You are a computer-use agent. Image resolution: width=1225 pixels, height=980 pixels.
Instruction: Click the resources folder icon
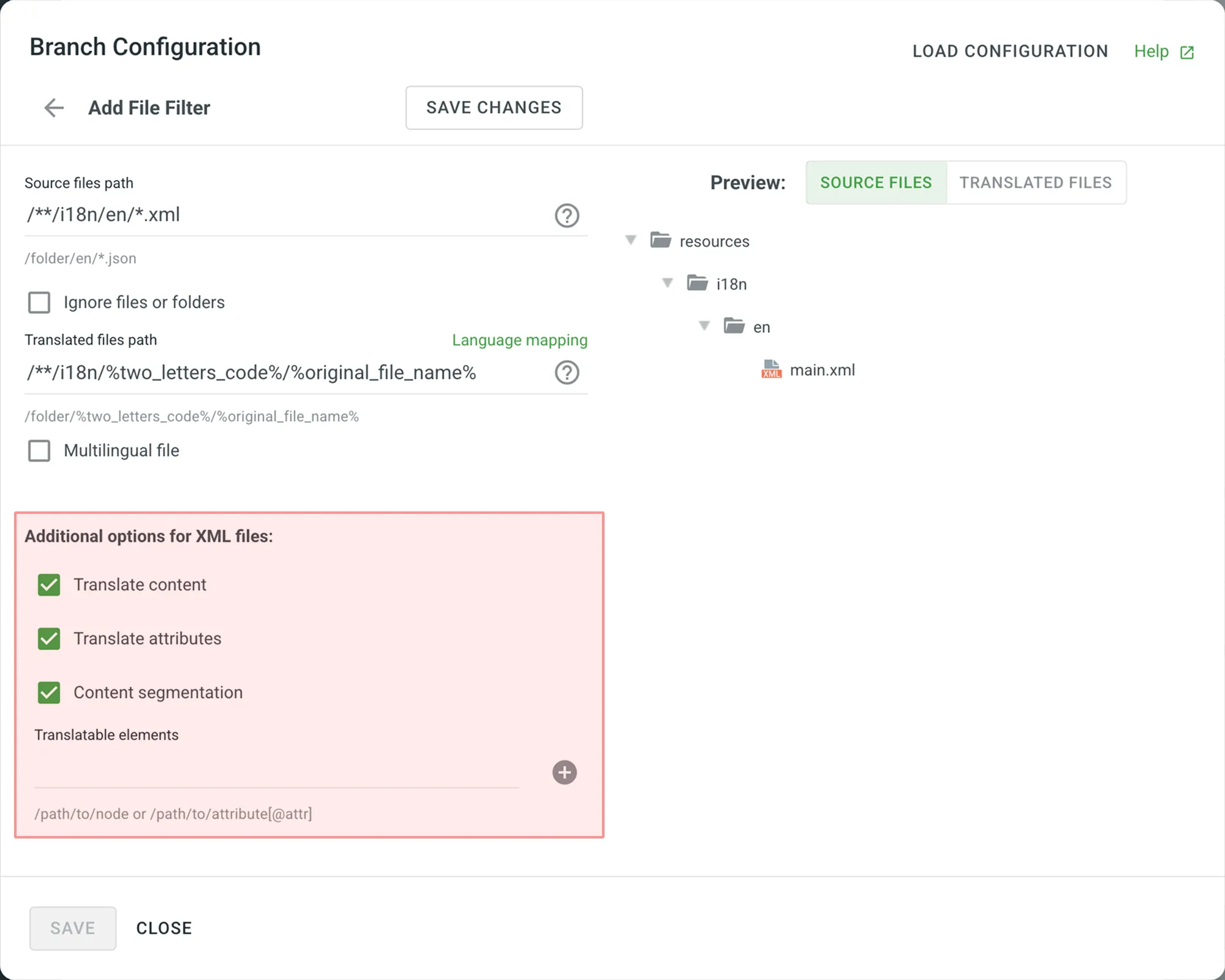click(660, 240)
